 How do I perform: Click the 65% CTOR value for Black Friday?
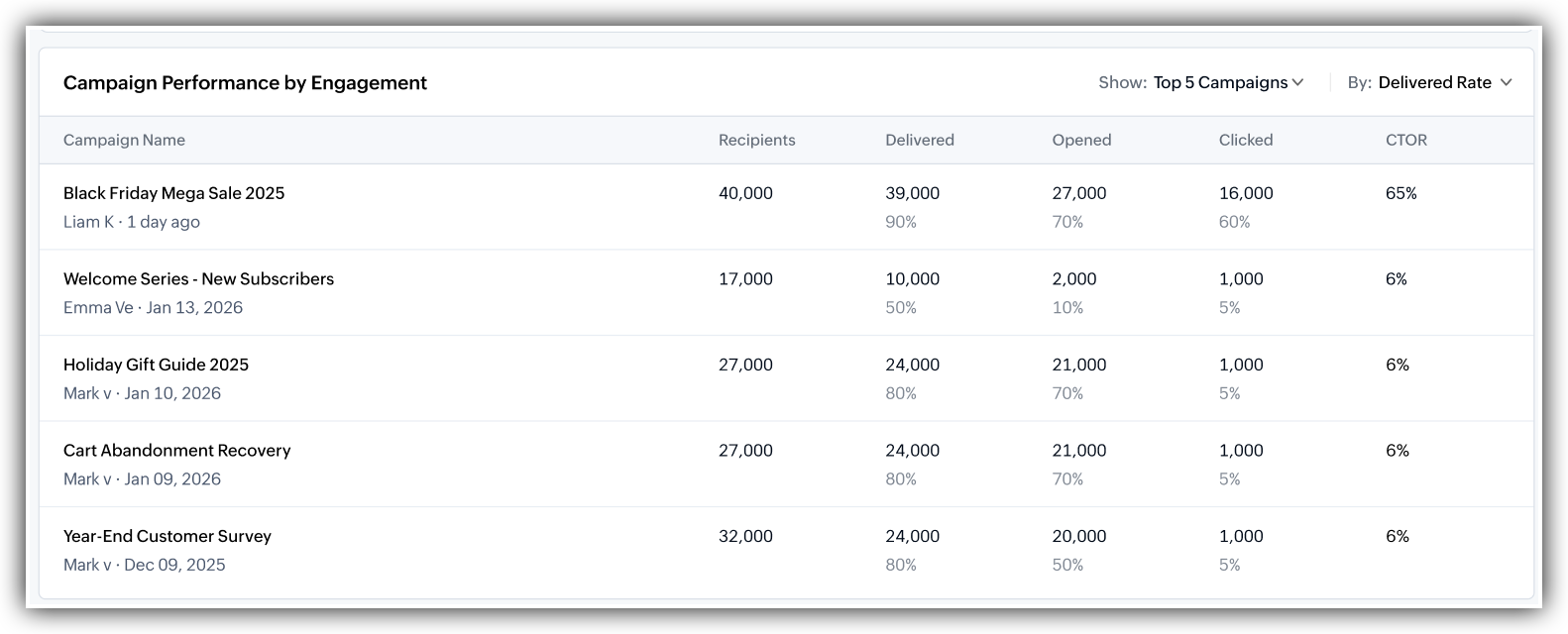[x=1400, y=193]
